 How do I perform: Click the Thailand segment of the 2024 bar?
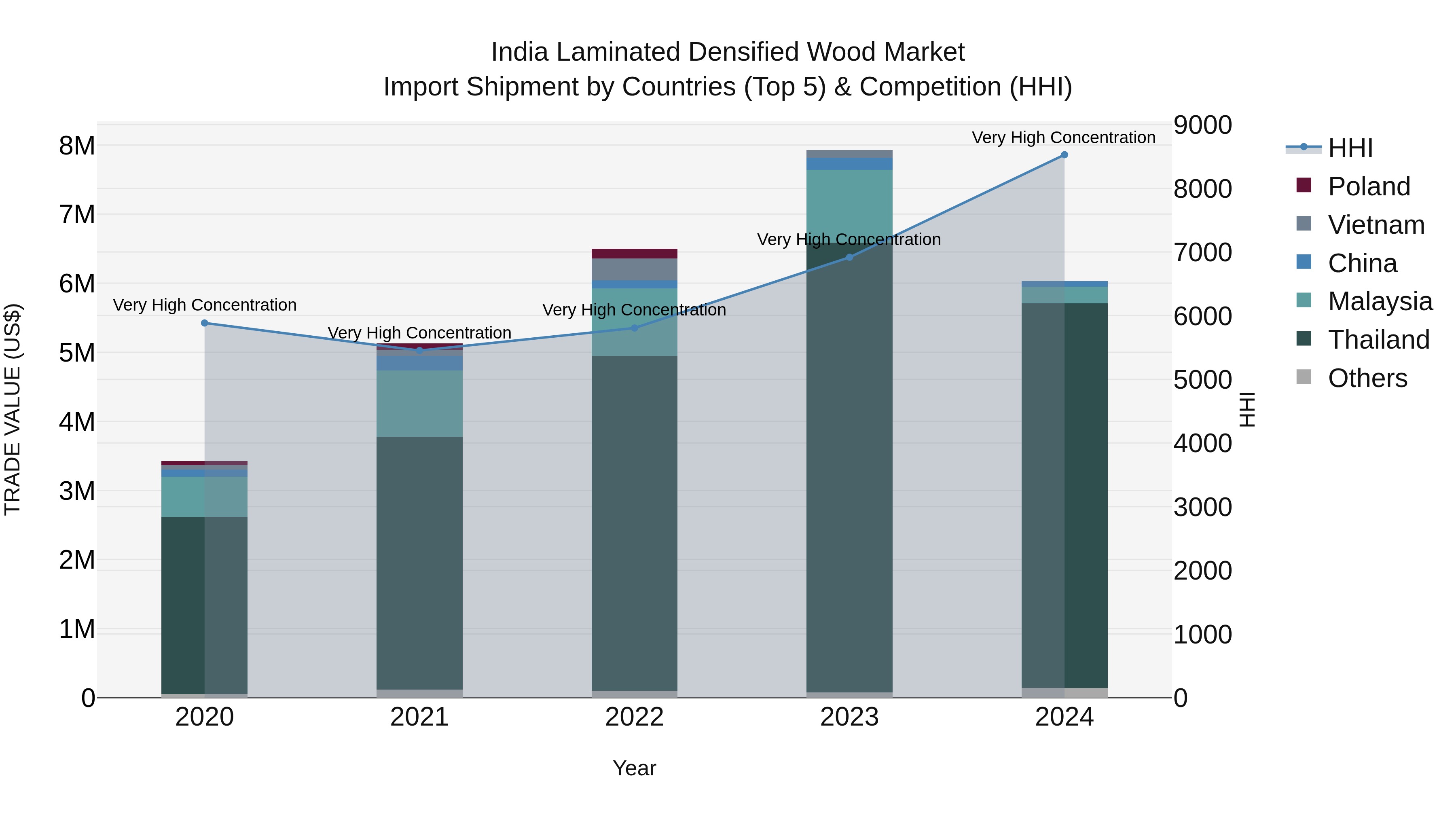tap(1064, 496)
